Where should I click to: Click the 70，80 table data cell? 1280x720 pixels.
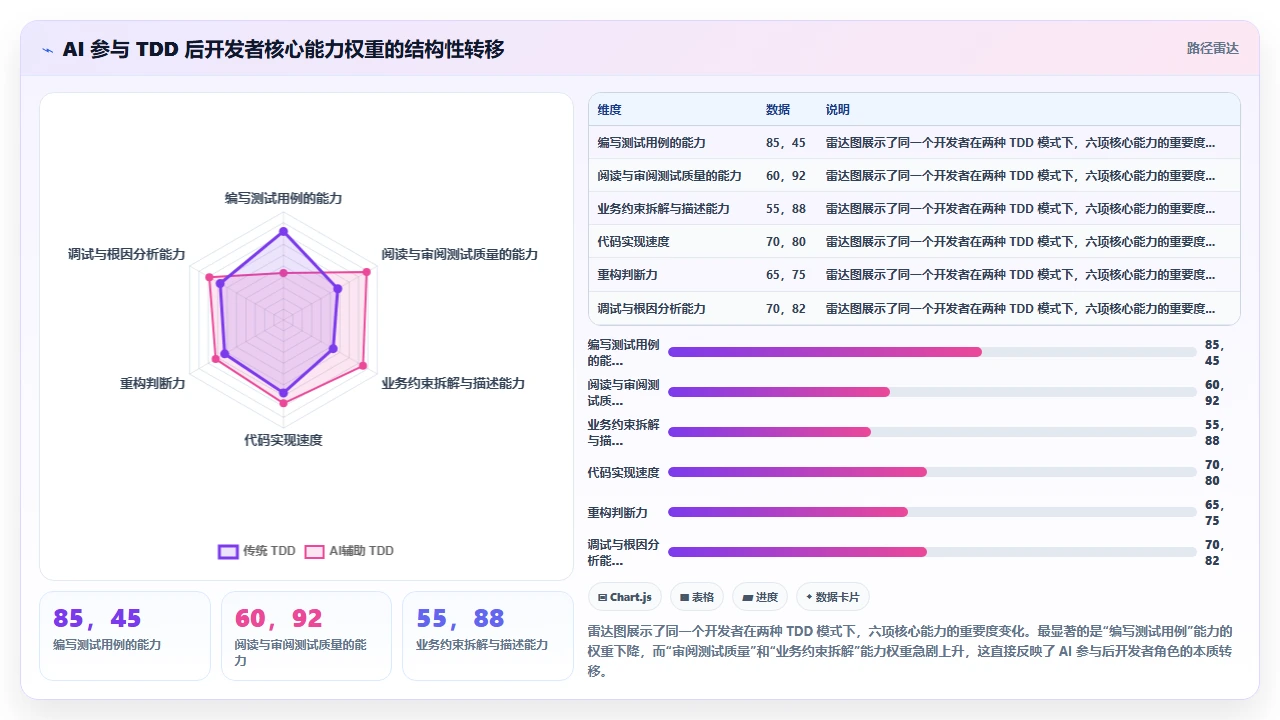(785, 242)
